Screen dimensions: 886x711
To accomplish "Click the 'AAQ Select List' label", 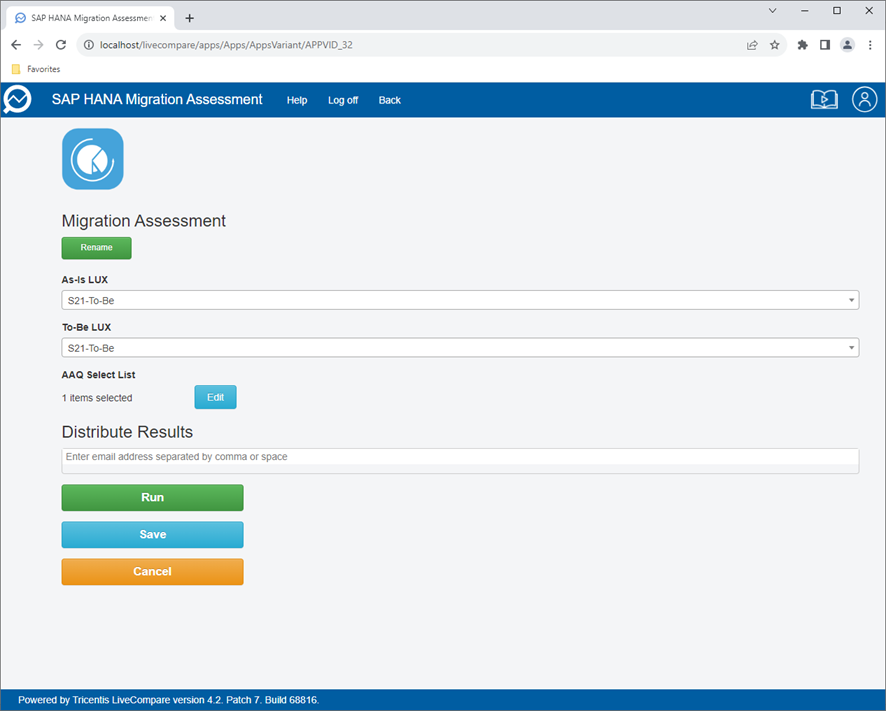I will pos(98,375).
